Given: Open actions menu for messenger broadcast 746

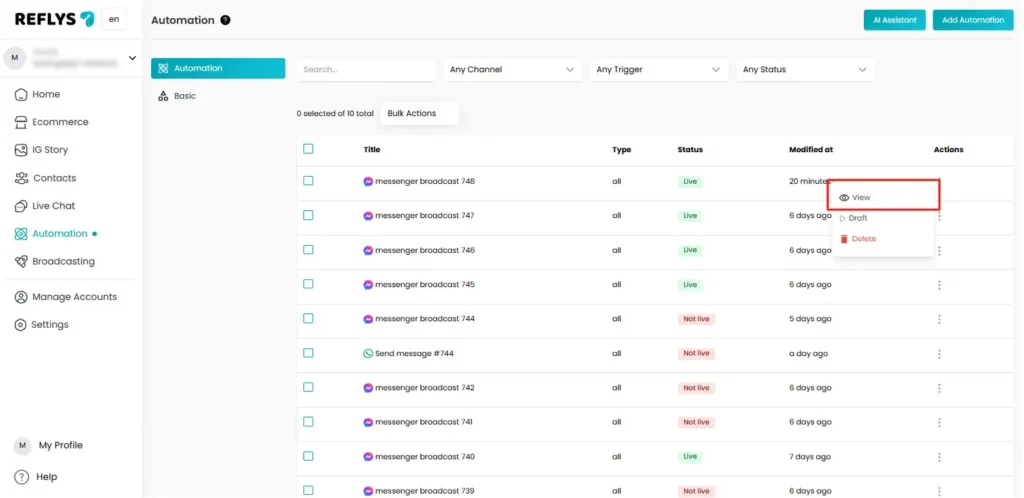Looking at the screenshot, I should (939, 251).
